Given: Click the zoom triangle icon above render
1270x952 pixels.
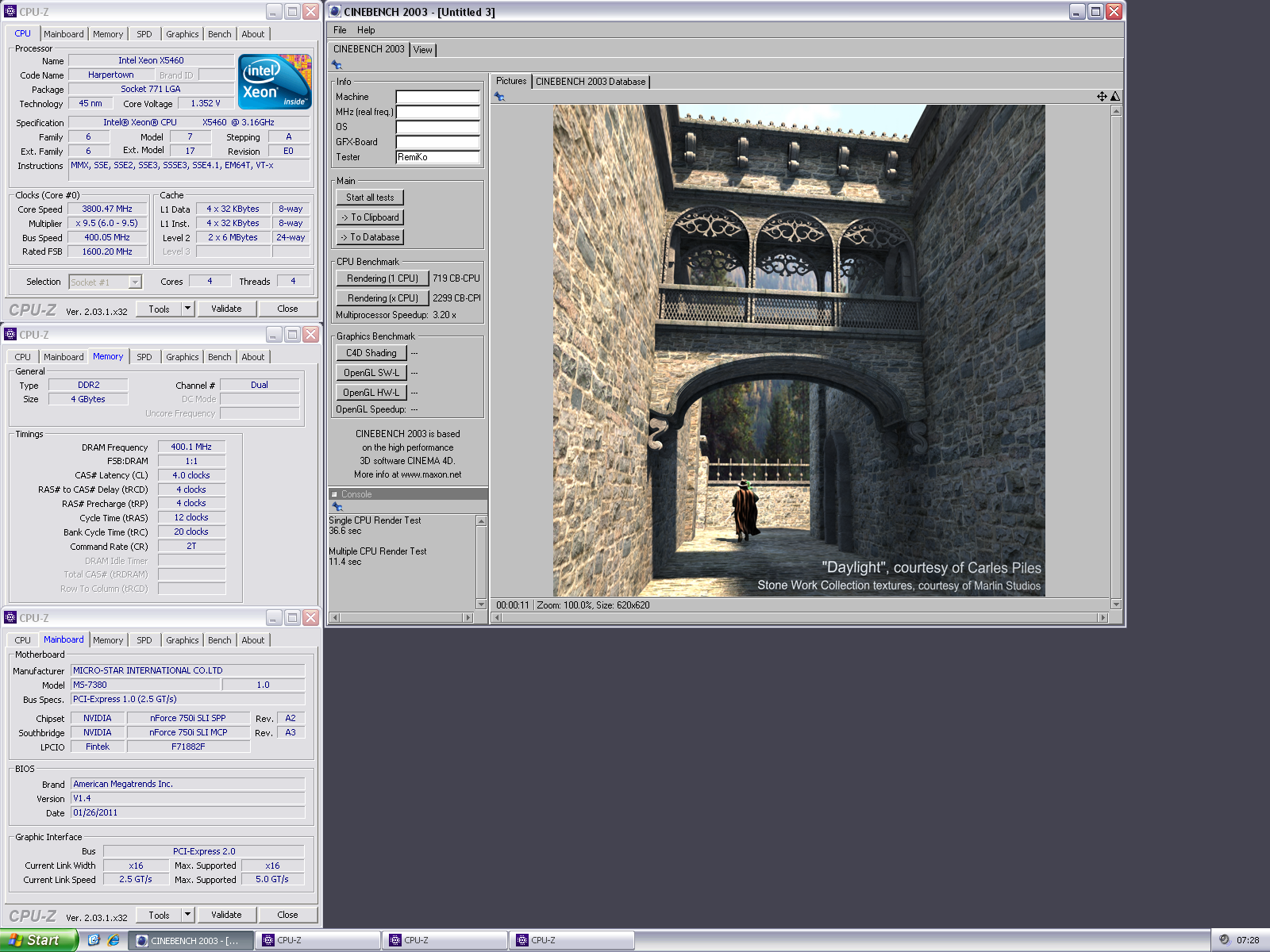Looking at the screenshot, I should click(1115, 97).
